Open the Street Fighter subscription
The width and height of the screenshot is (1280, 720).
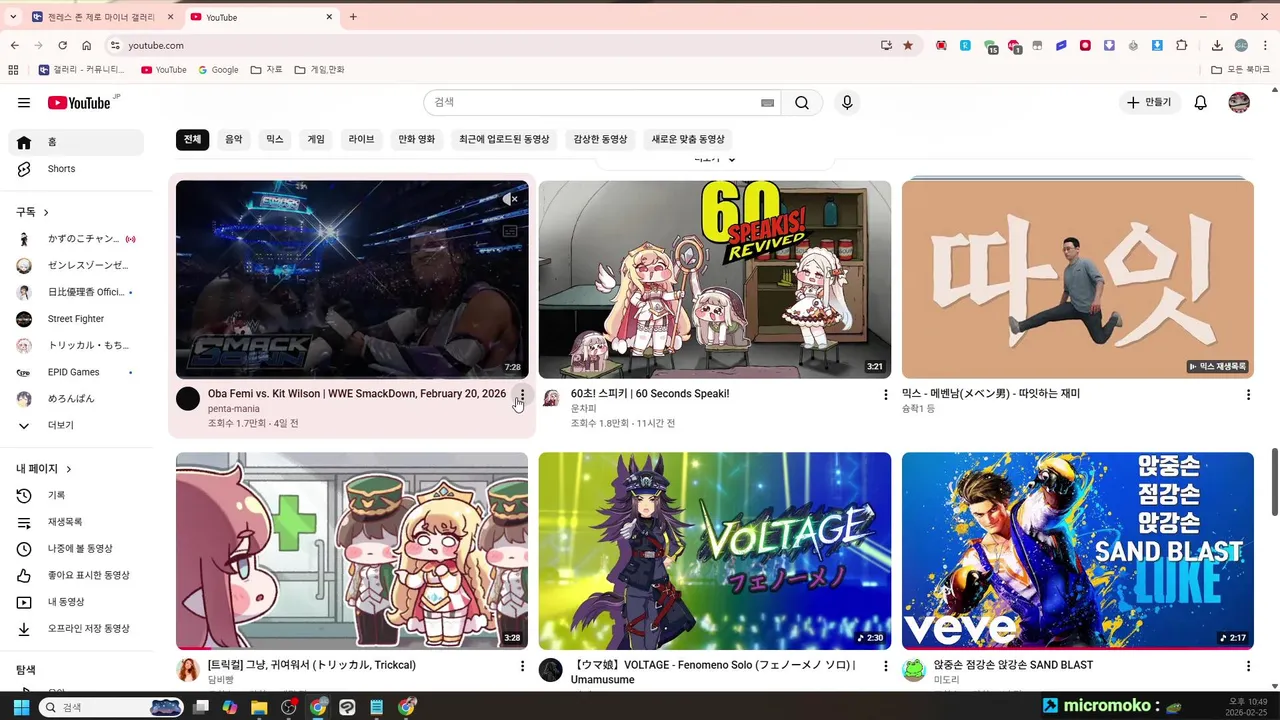tap(76, 319)
